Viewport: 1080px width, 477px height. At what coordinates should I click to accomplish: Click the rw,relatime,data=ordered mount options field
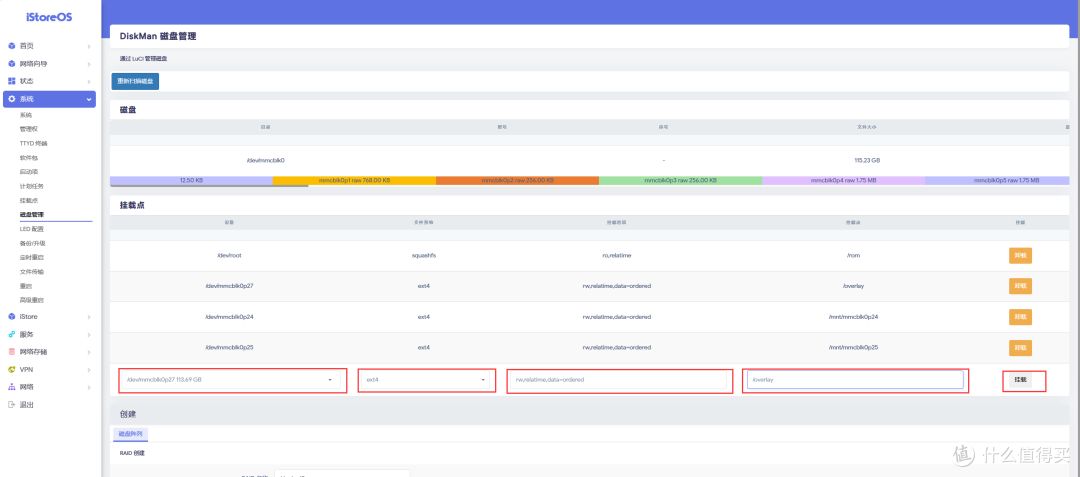(x=619, y=380)
